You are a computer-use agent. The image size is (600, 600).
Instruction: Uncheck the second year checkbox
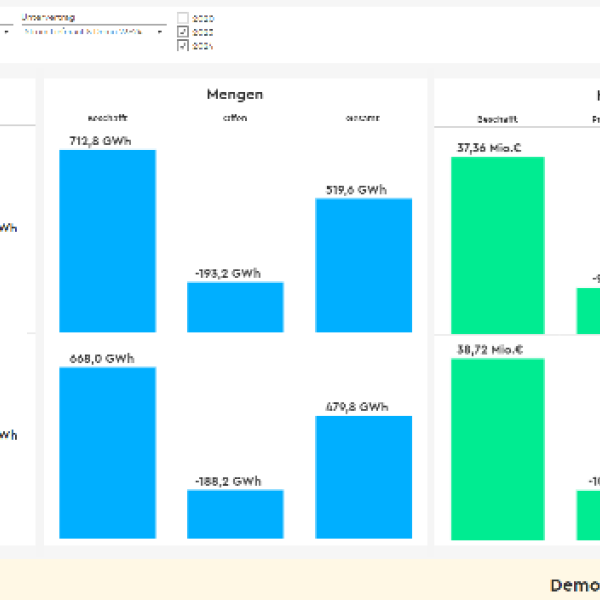[x=183, y=32]
